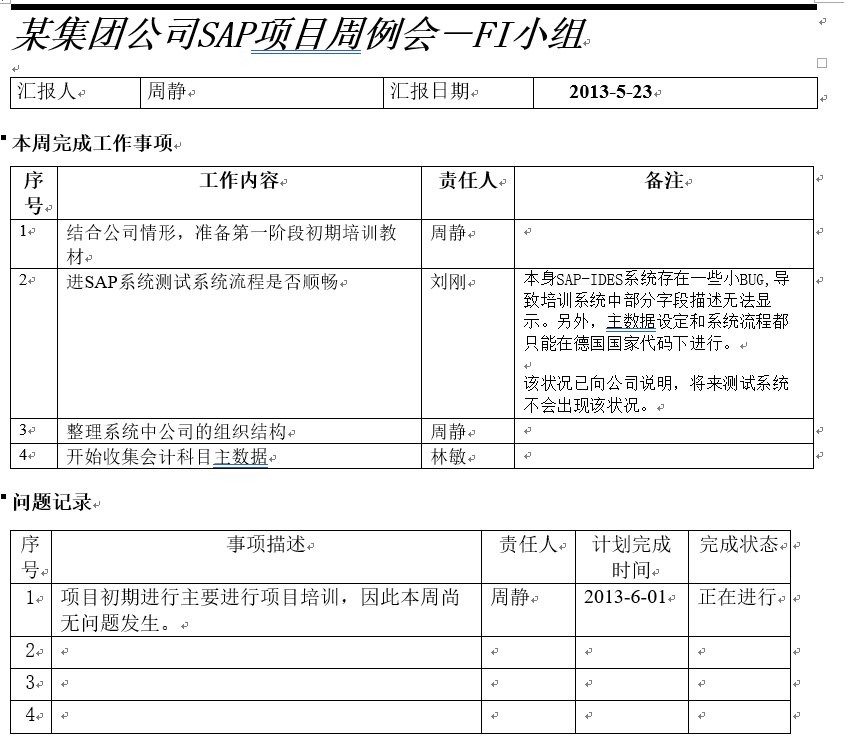Click the empty planned-time cell of issue row 4

pyautogui.click(x=632, y=716)
